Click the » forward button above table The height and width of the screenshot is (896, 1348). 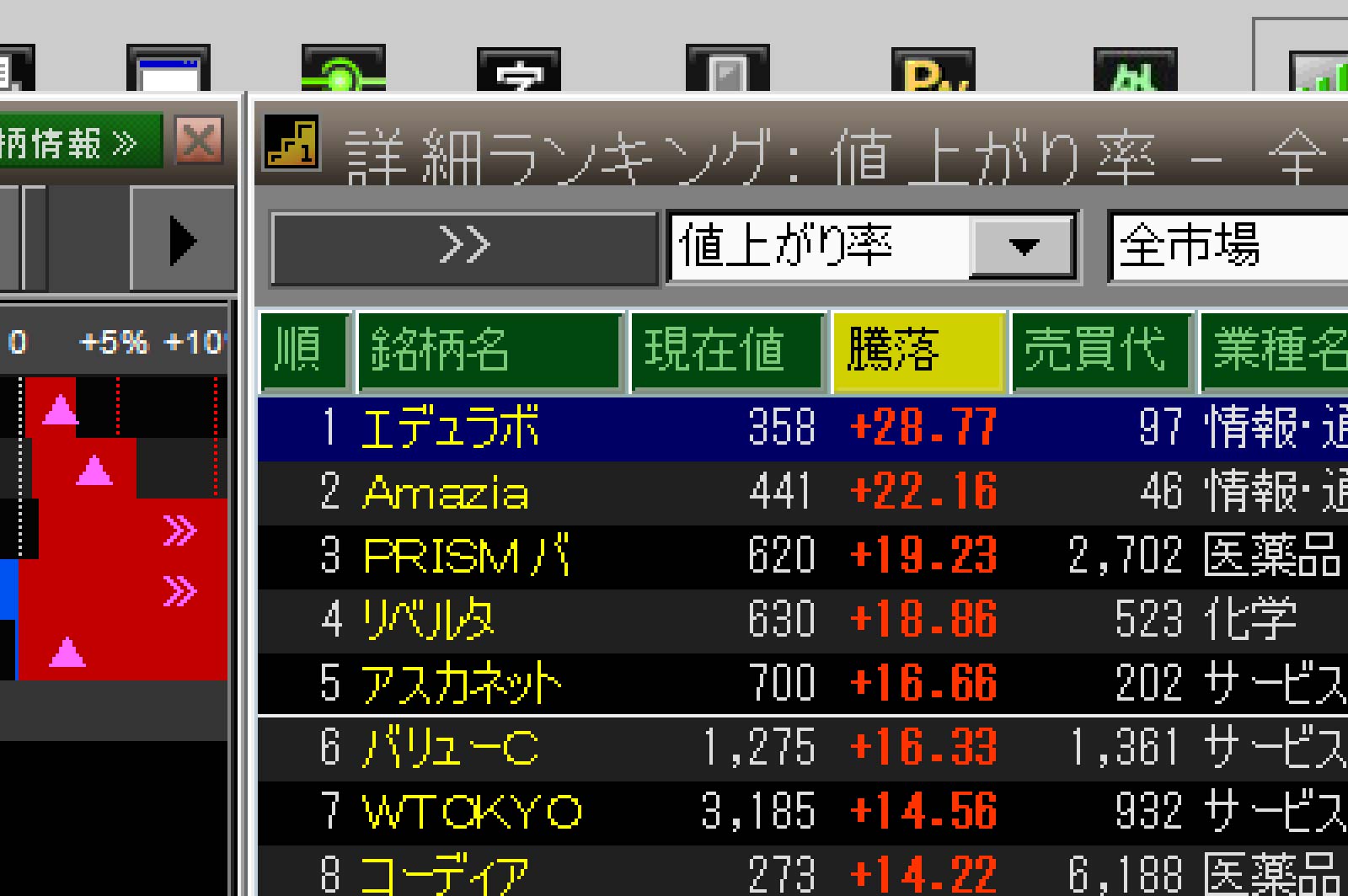pos(464,247)
